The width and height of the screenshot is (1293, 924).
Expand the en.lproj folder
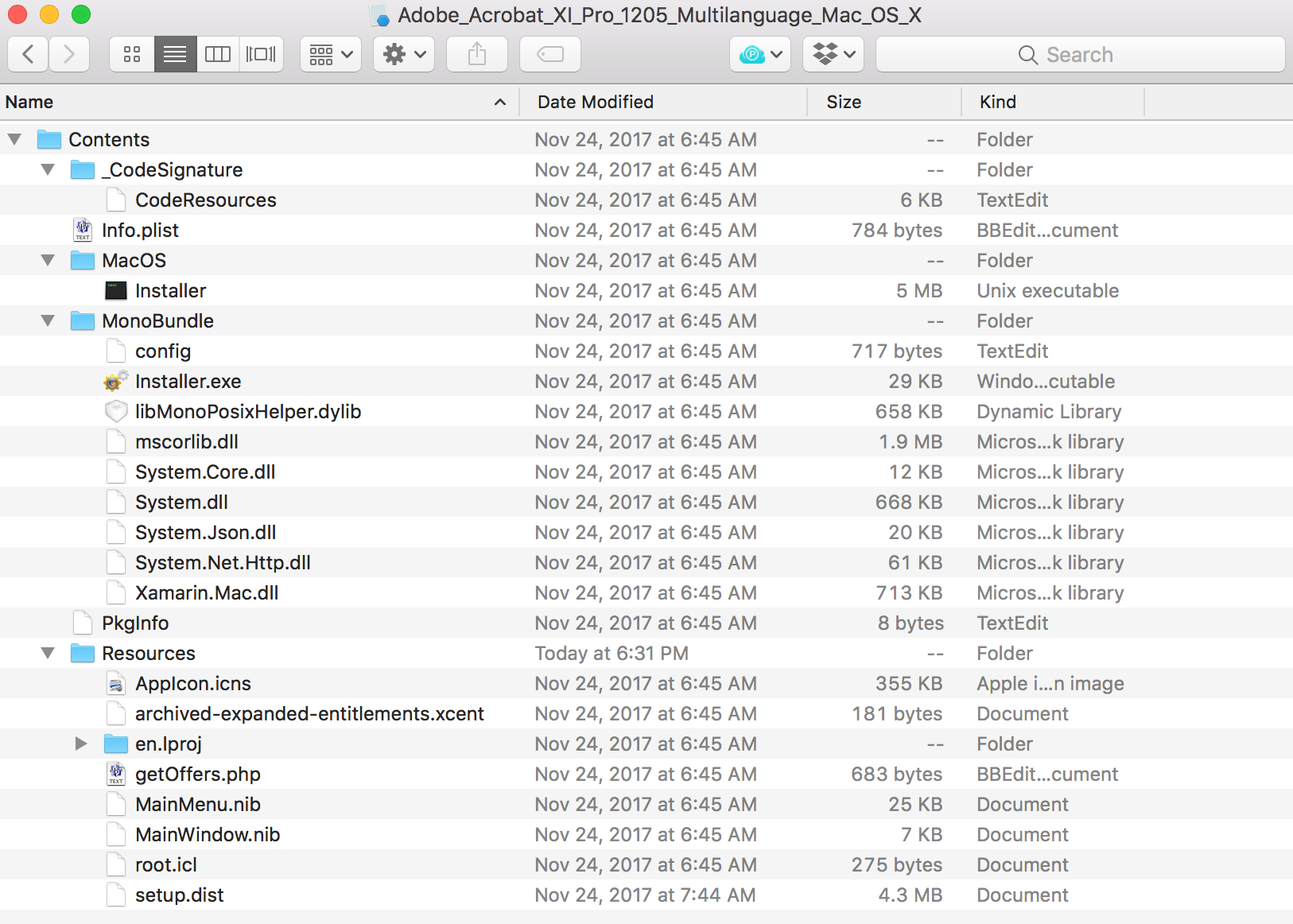(80, 743)
